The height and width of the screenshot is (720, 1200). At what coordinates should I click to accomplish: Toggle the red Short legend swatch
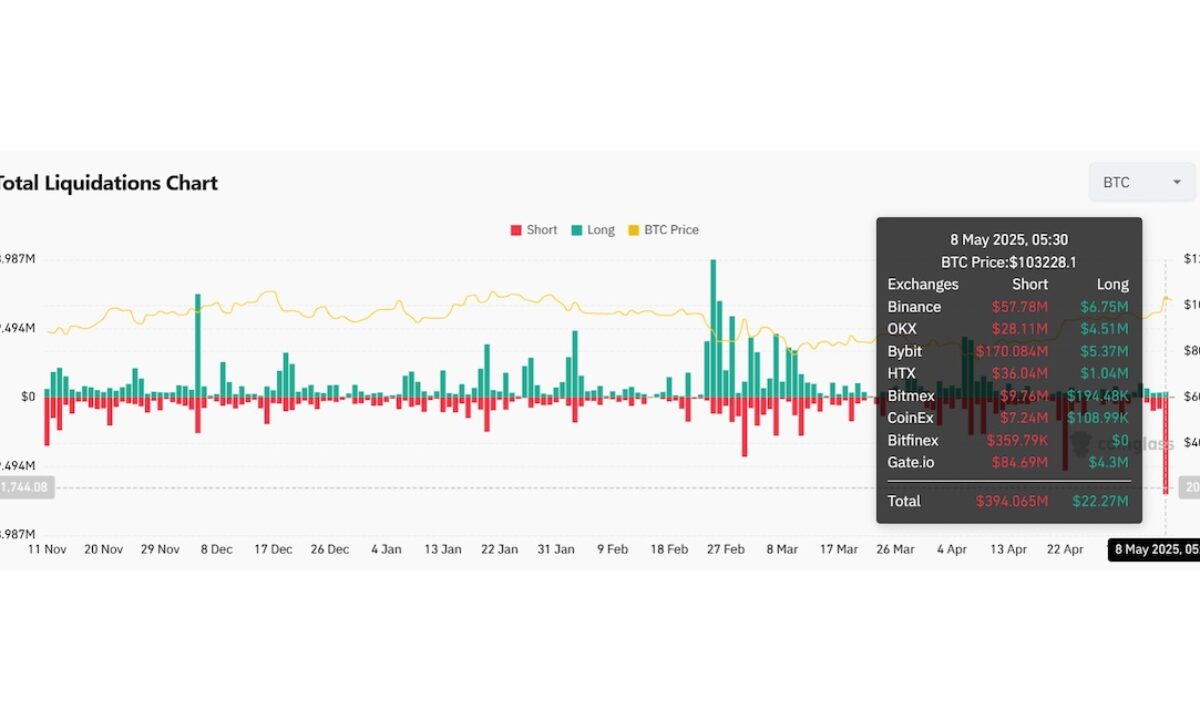click(516, 230)
